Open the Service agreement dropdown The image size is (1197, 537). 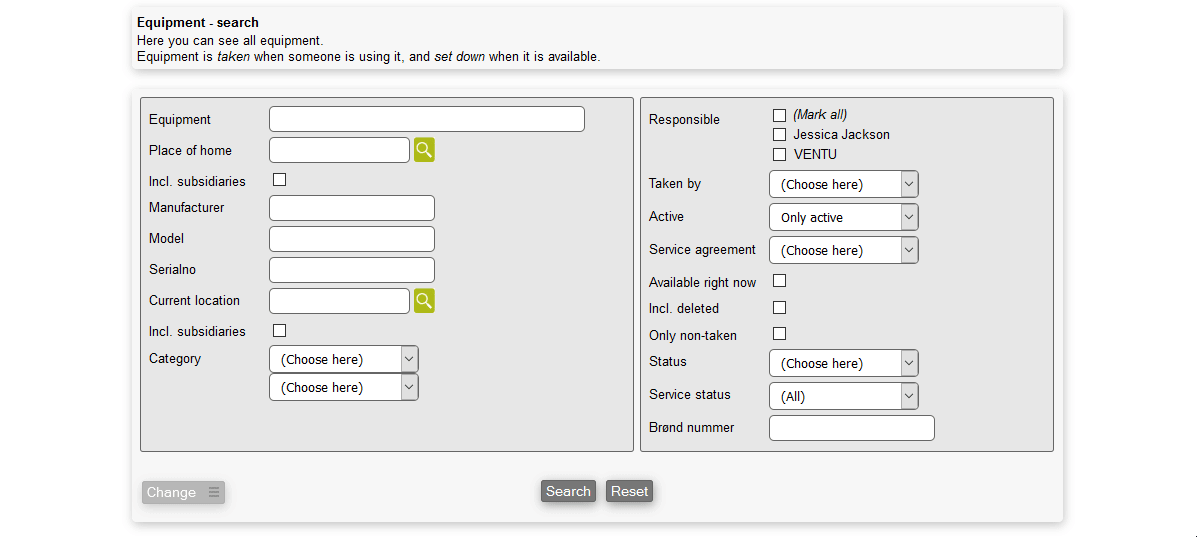843,250
